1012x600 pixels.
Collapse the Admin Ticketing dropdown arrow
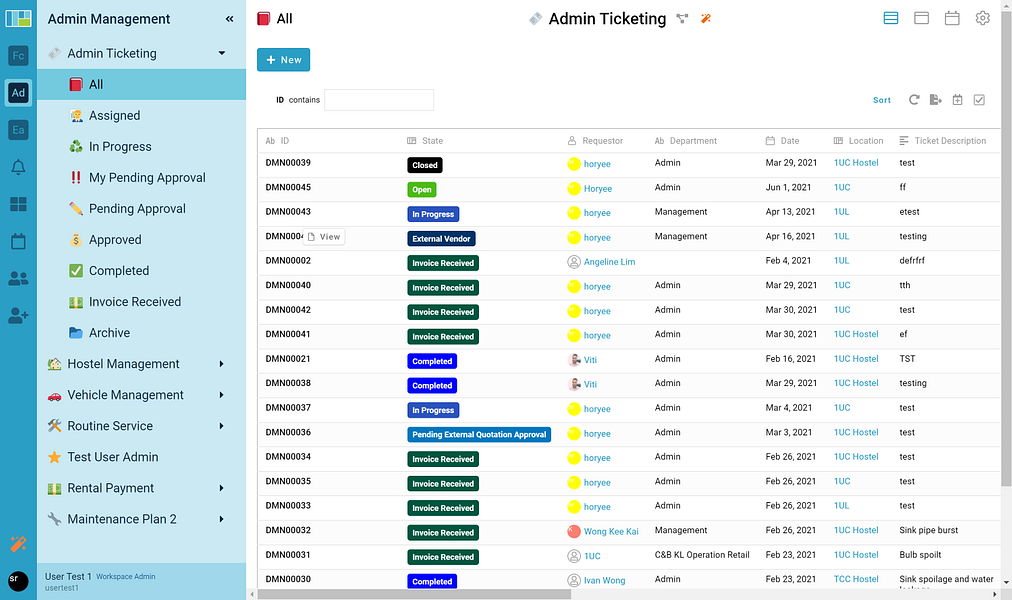coord(222,53)
